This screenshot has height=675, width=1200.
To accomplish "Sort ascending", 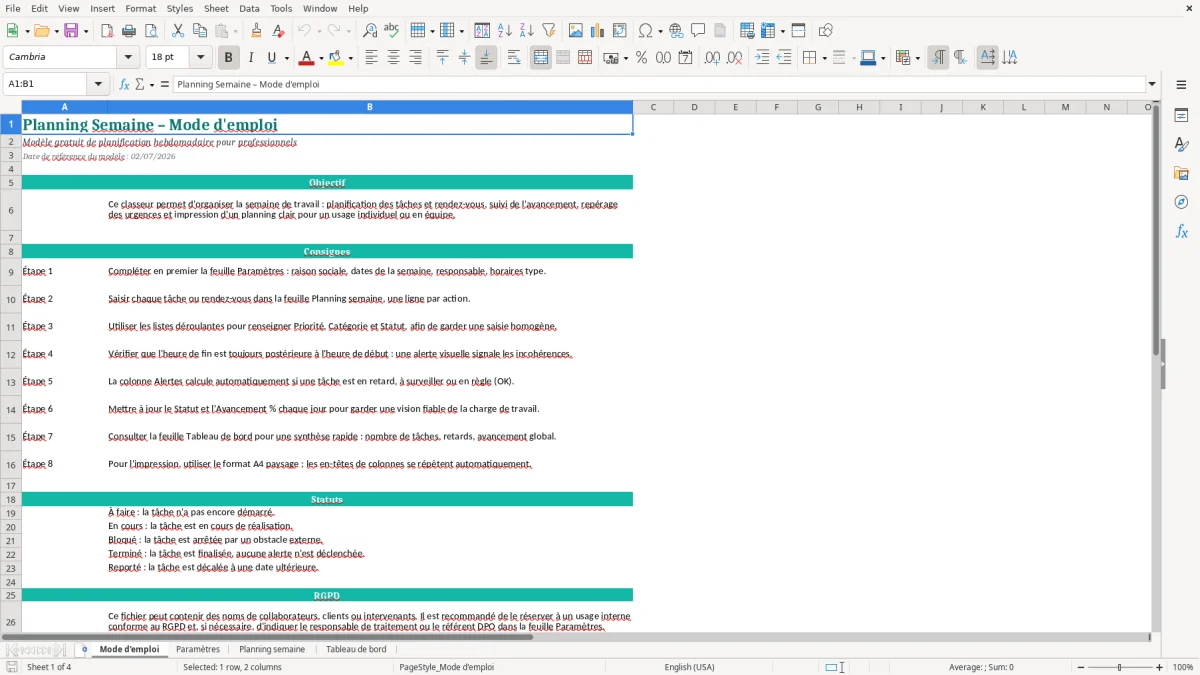I will click(x=504, y=30).
